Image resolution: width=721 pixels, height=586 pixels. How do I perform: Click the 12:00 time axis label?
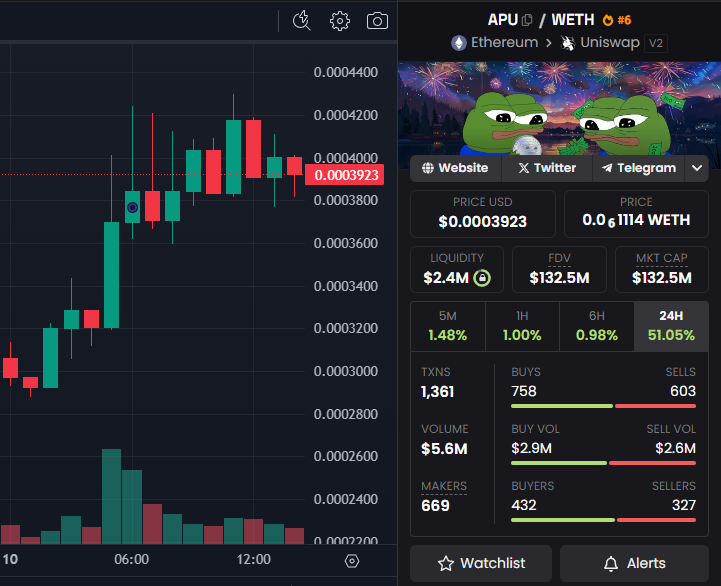tap(253, 559)
